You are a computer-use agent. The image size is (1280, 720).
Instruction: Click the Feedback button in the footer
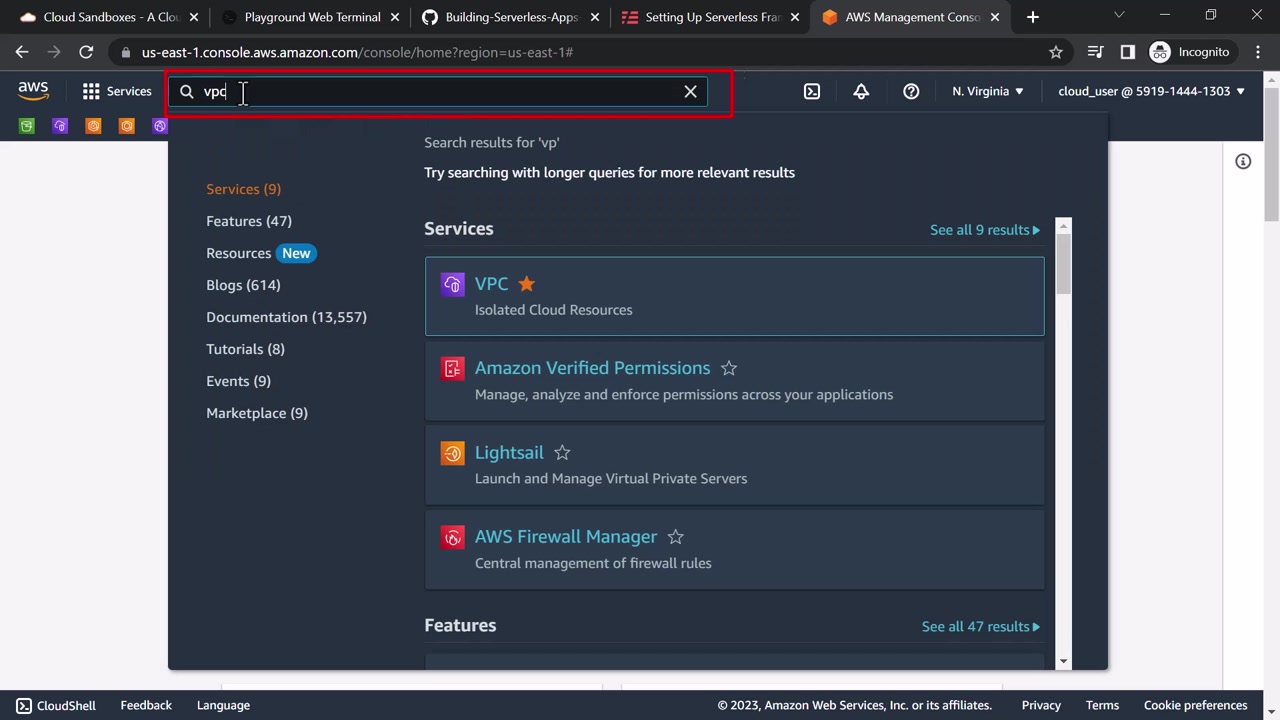pos(146,705)
